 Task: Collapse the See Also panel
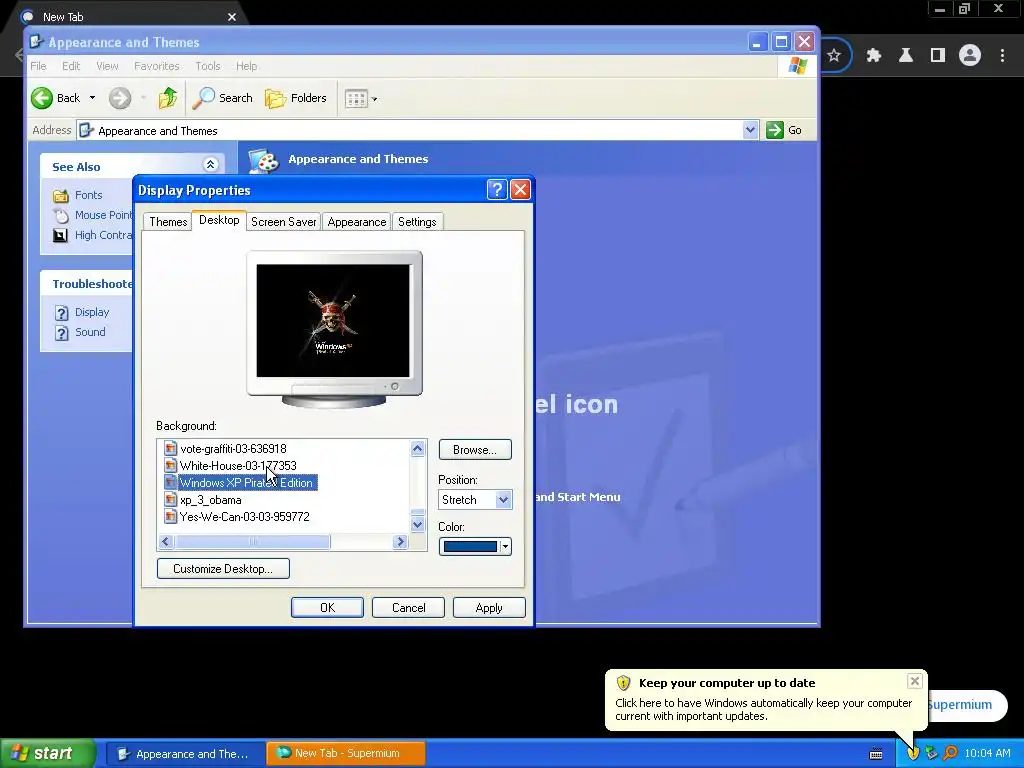coord(210,165)
